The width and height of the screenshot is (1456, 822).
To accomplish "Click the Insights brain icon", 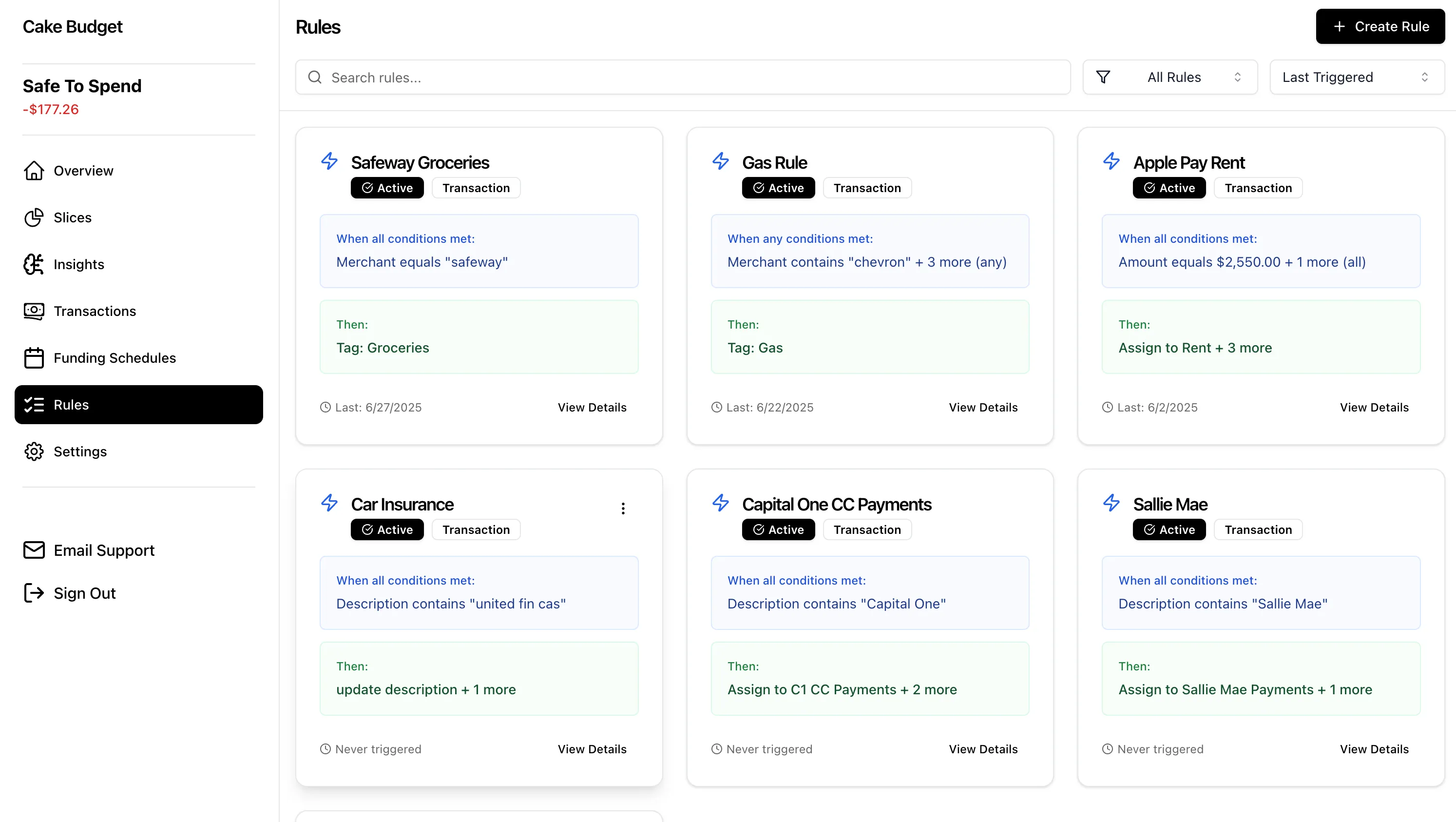I will (x=34, y=264).
